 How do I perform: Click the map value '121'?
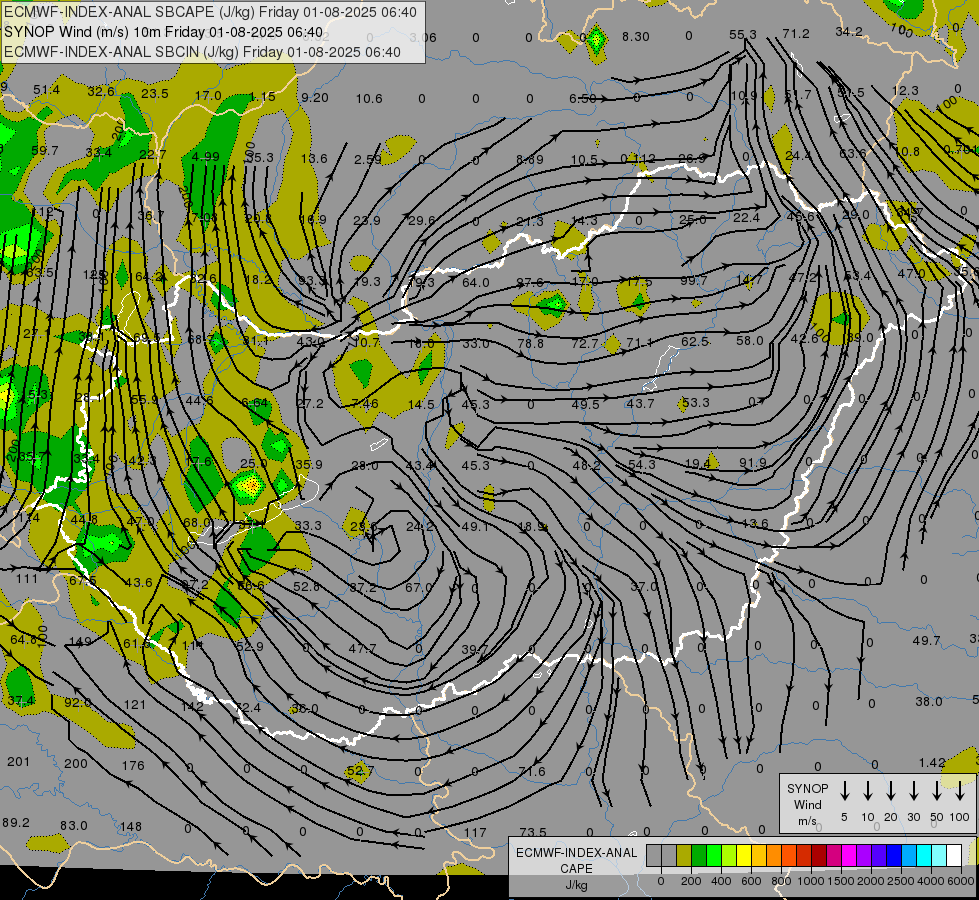click(134, 705)
